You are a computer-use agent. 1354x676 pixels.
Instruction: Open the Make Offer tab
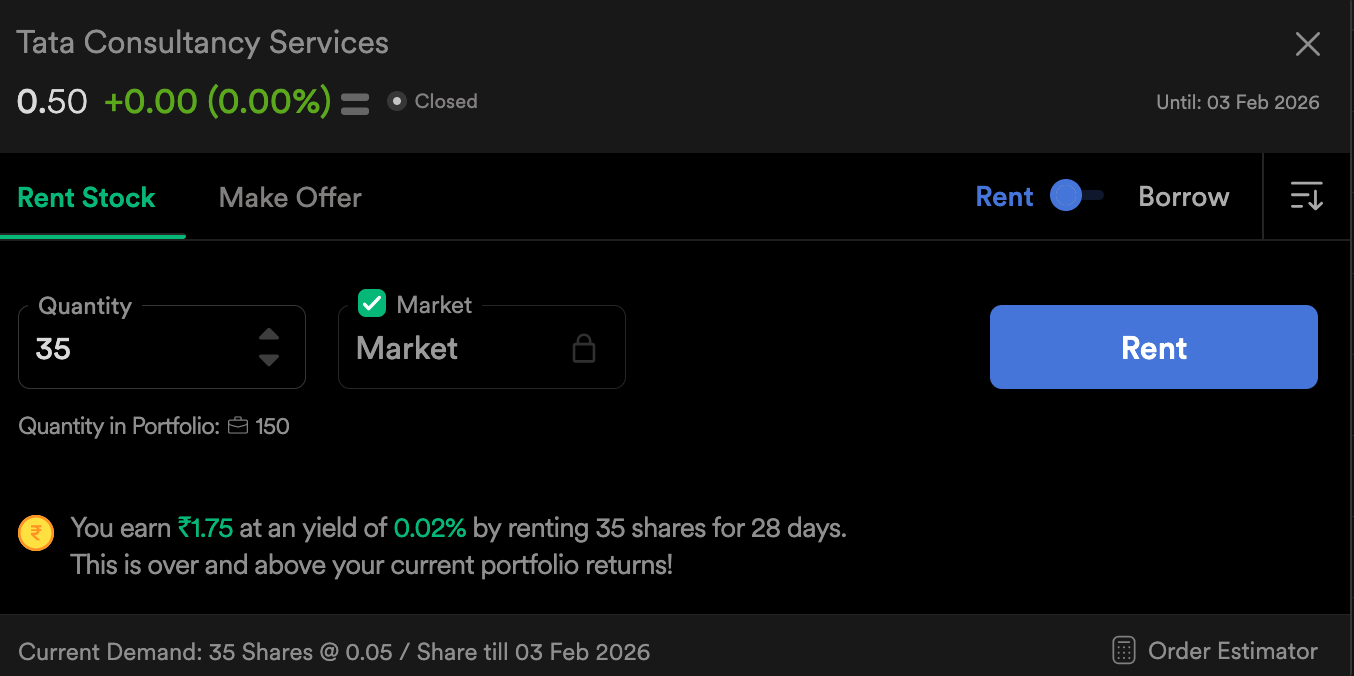coord(290,197)
